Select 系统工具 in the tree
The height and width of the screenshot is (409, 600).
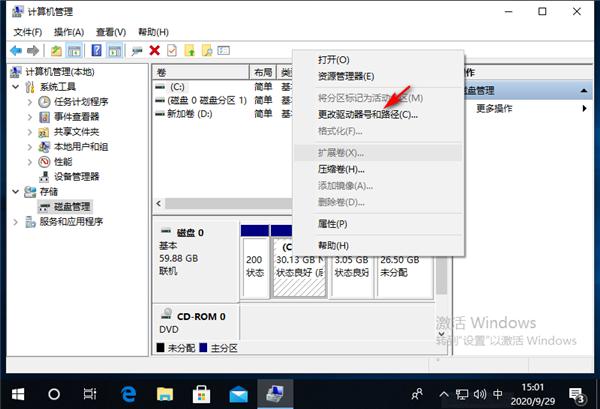coord(58,87)
